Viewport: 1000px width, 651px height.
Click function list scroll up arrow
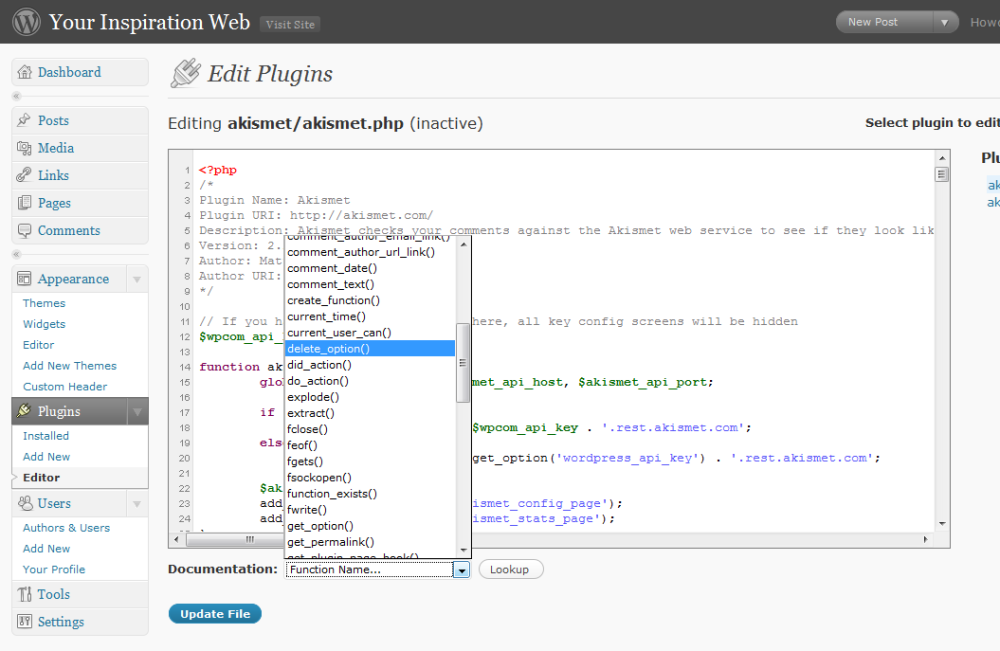click(x=463, y=245)
